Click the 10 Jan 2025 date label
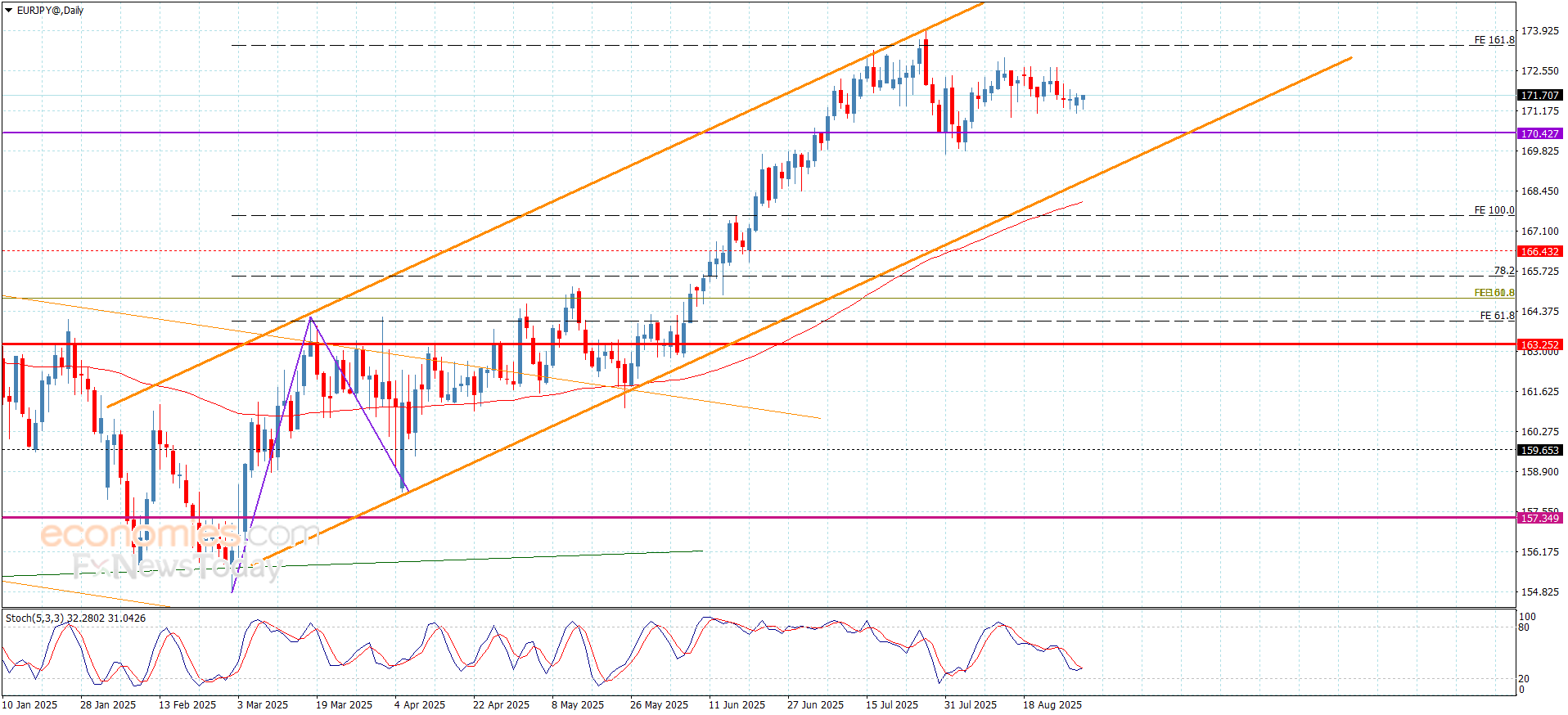 pos(29,705)
